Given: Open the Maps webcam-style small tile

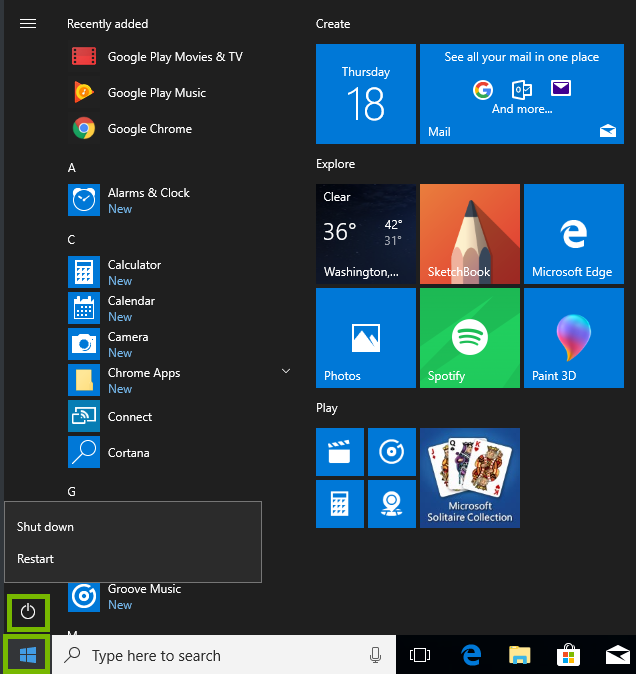Looking at the screenshot, I should tap(392, 504).
